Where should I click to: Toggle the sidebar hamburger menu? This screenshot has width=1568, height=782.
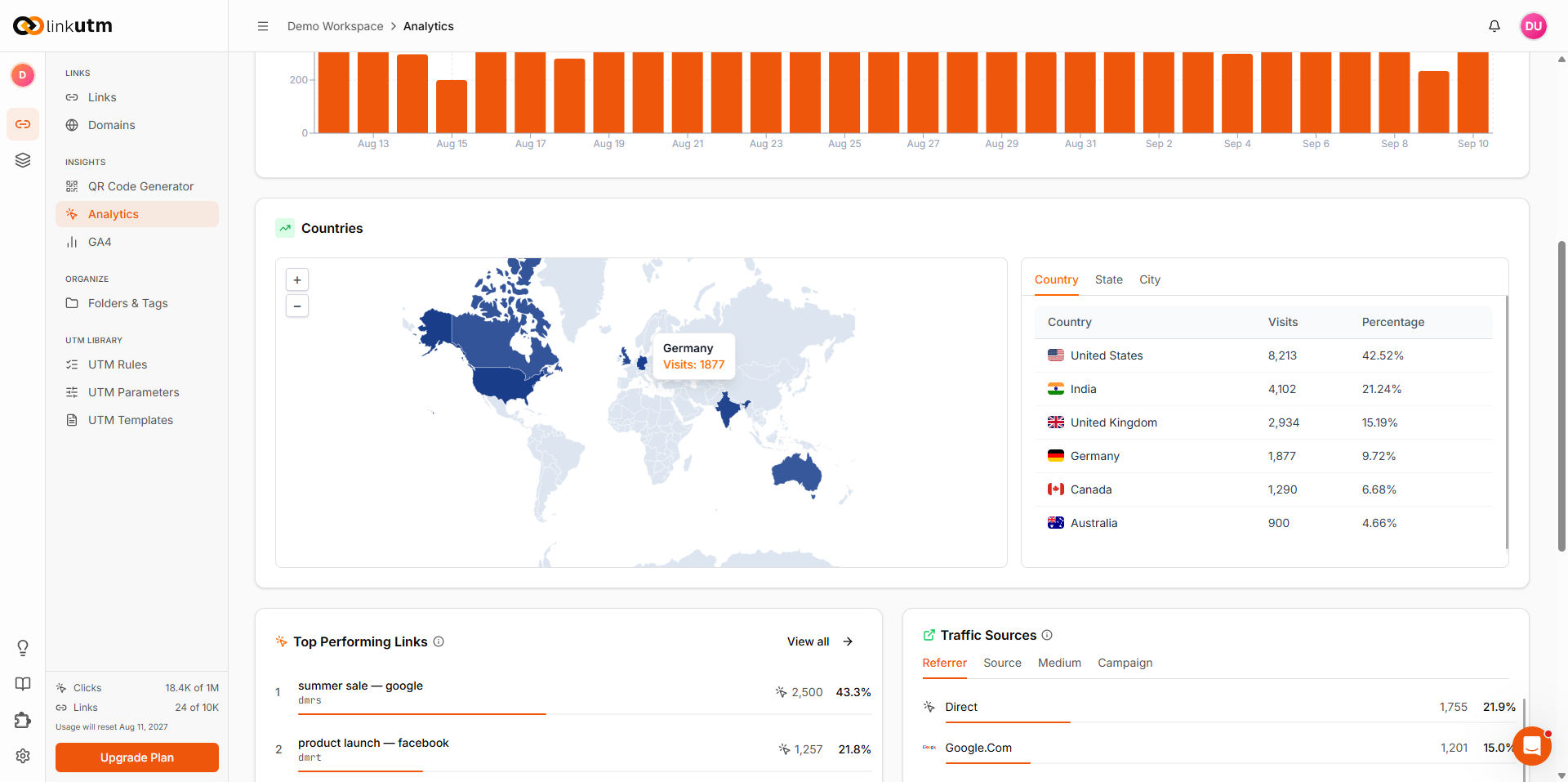pos(263,26)
